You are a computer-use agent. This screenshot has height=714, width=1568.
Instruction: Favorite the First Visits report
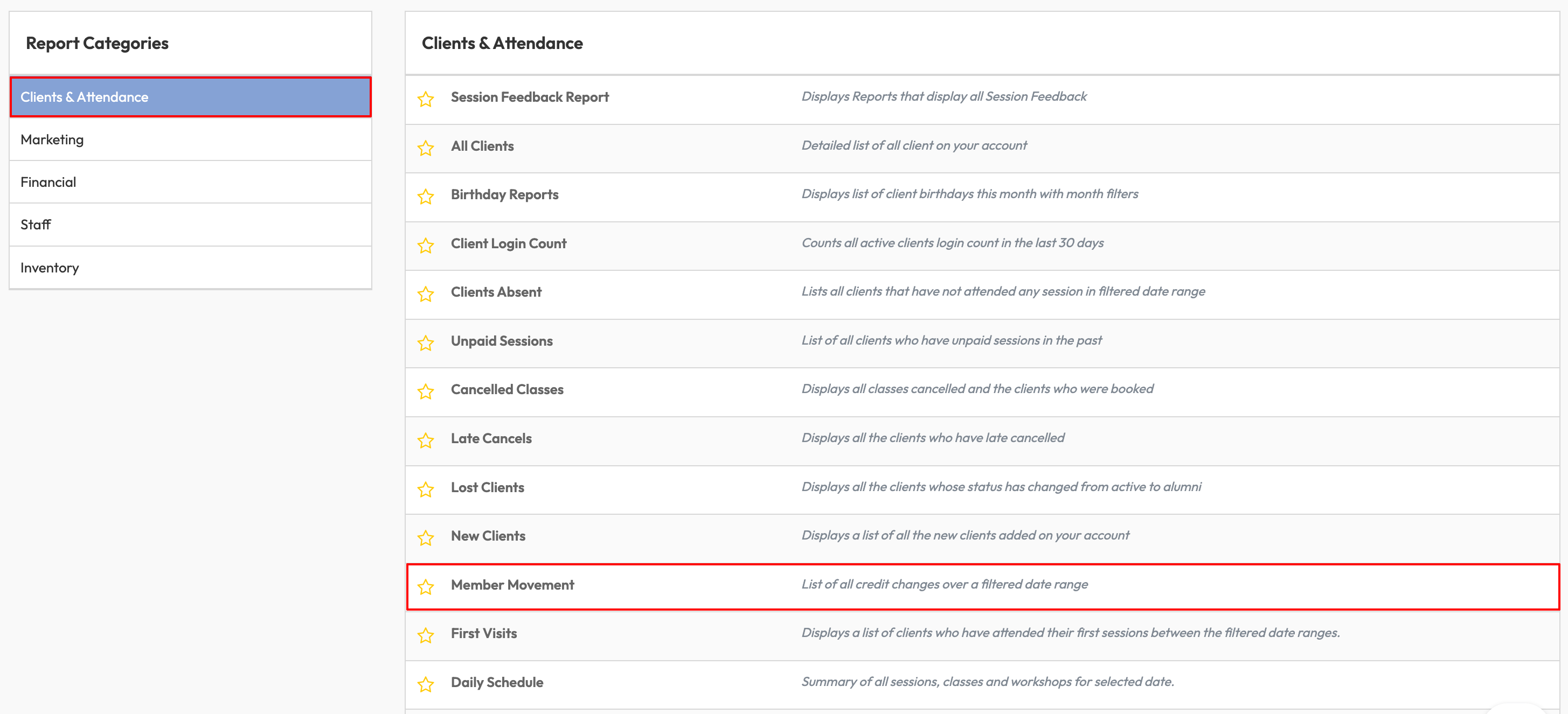point(426,635)
